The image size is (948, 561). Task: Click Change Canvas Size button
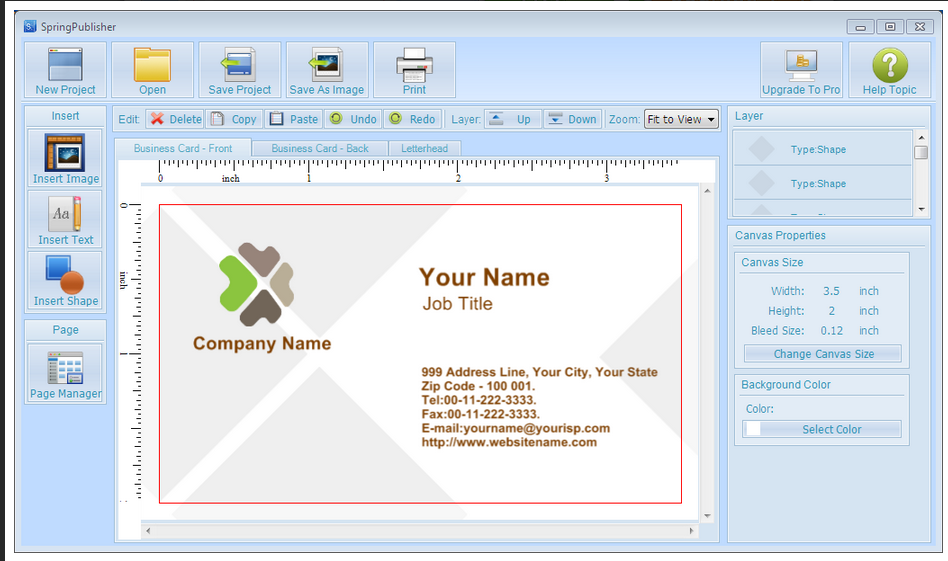point(823,354)
